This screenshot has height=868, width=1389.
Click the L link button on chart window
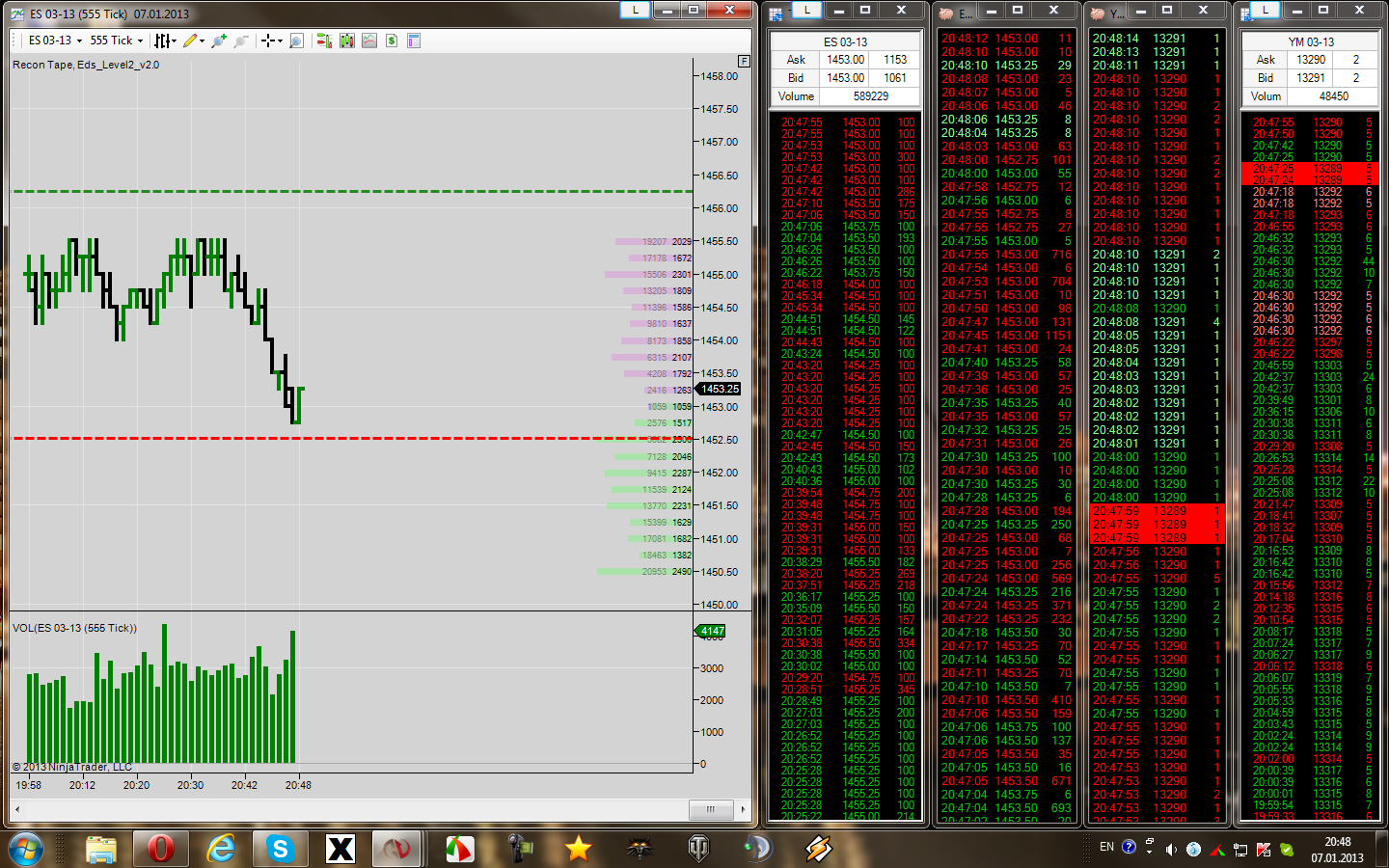point(635,10)
